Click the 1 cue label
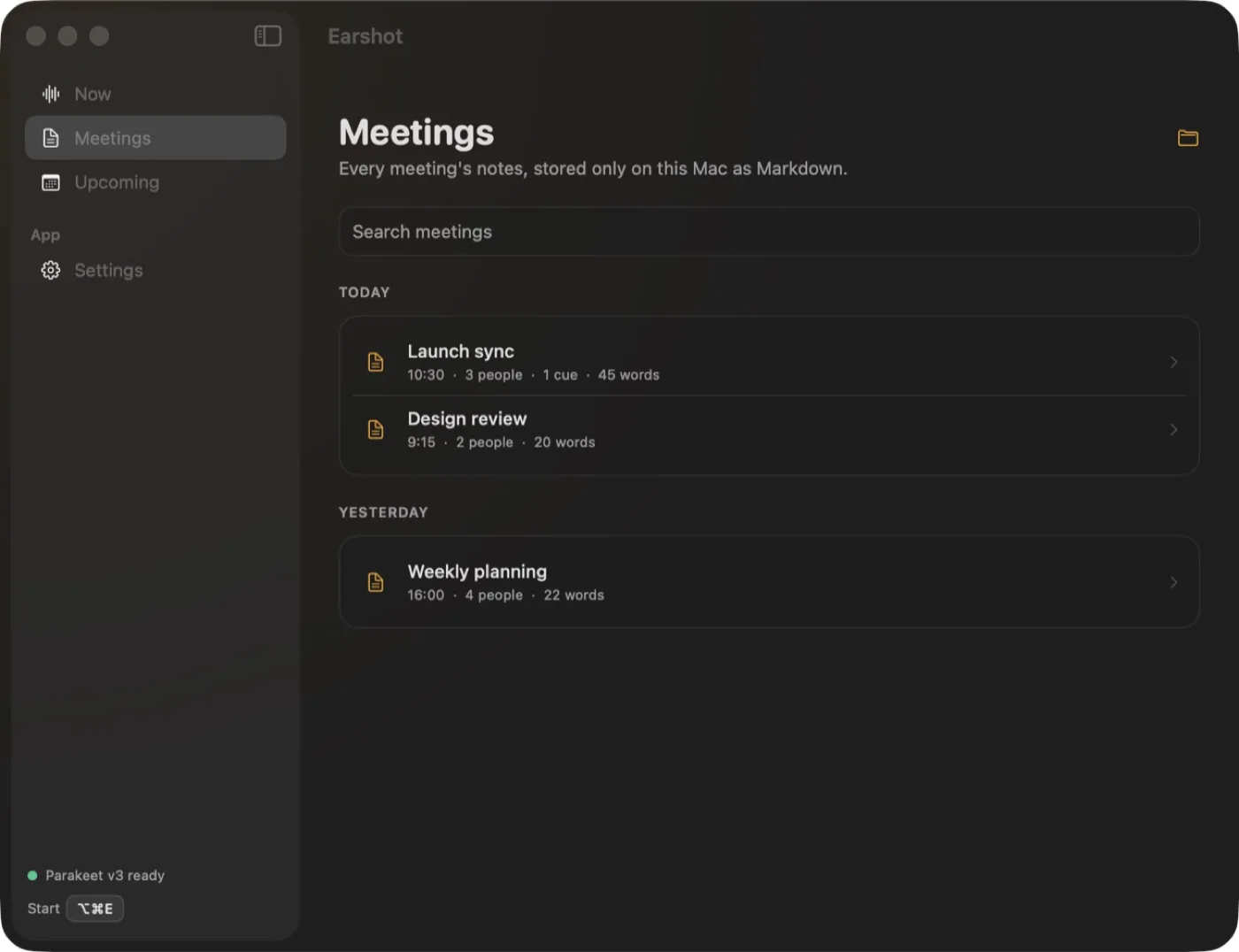Image resolution: width=1239 pixels, height=952 pixels. click(560, 375)
